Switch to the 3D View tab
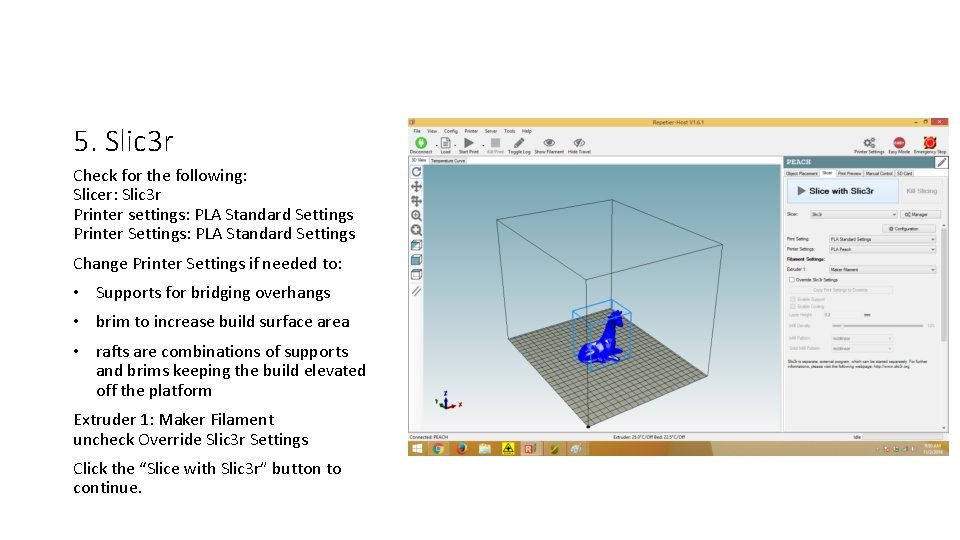Image resolution: width=960 pixels, height=540 pixels. [x=419, y=160]
